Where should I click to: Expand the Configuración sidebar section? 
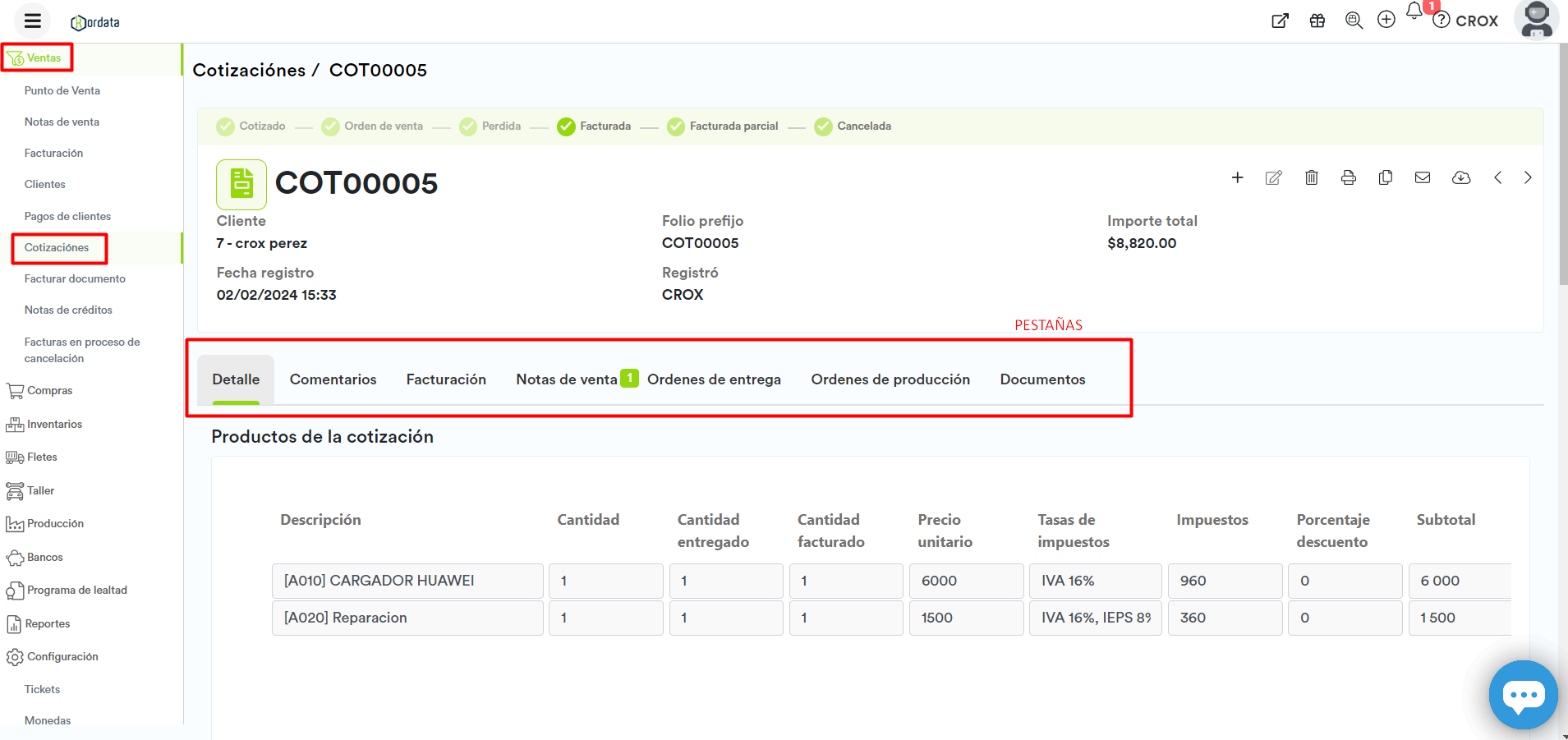pyautogui.click(x=62, y=657)
